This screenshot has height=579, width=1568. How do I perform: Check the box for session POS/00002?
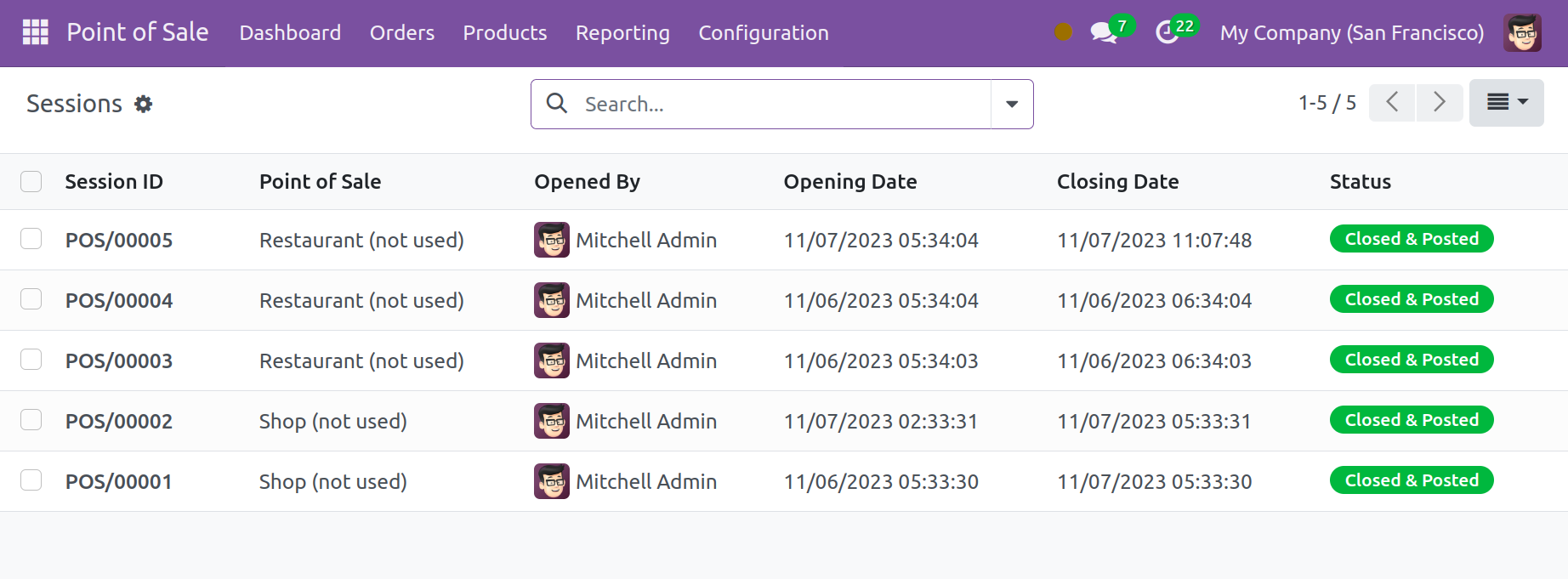31,420
